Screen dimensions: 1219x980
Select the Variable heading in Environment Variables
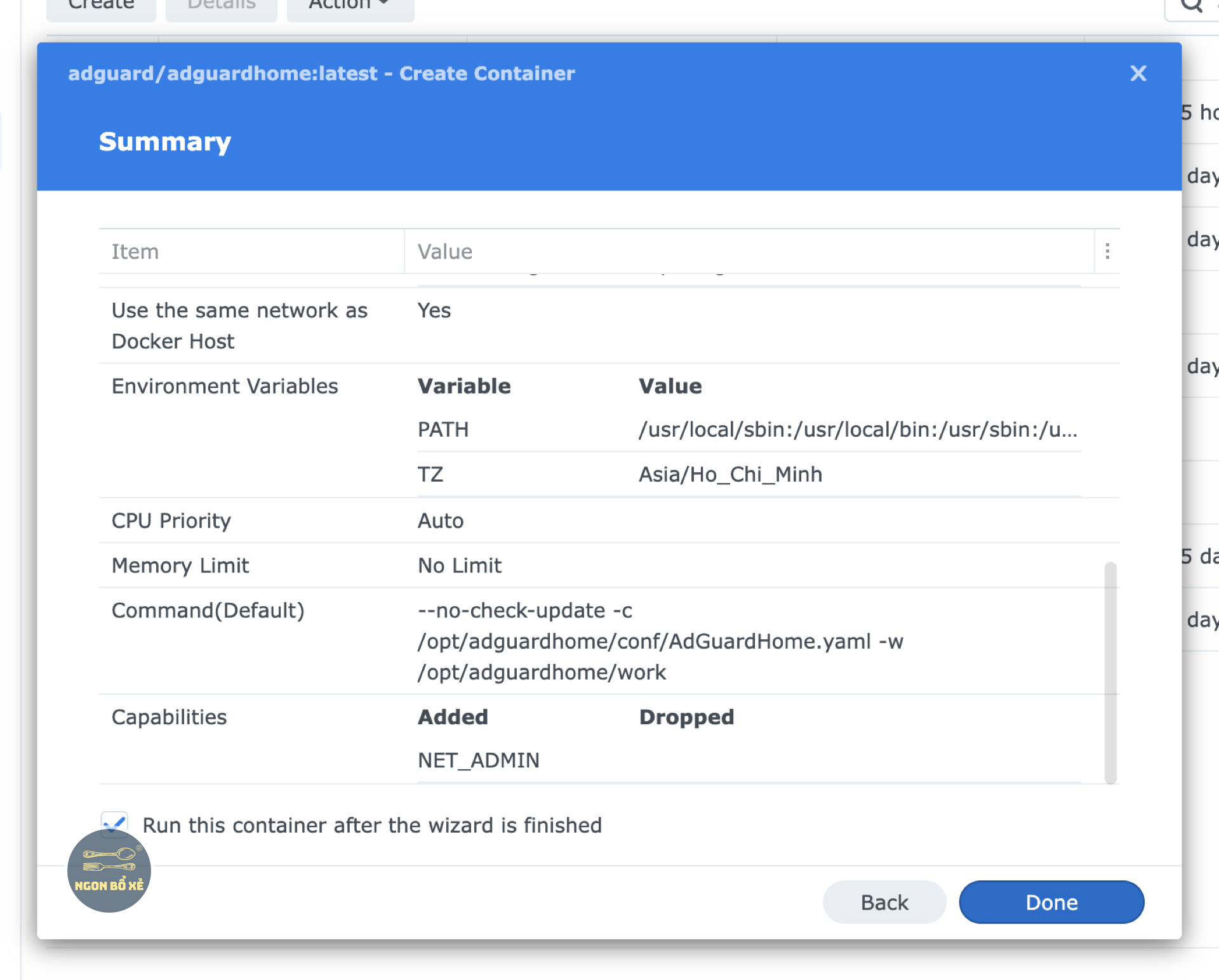point(464,386)
